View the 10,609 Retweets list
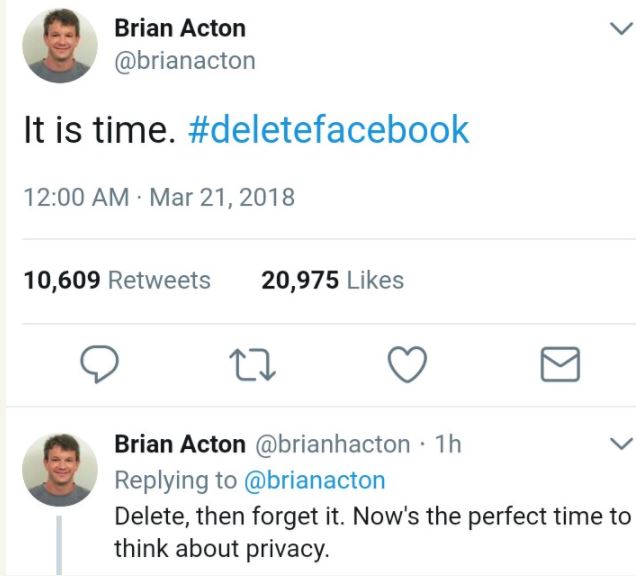Screen dimensions: 636x576 pyautogui.click(x=117, y=281)
